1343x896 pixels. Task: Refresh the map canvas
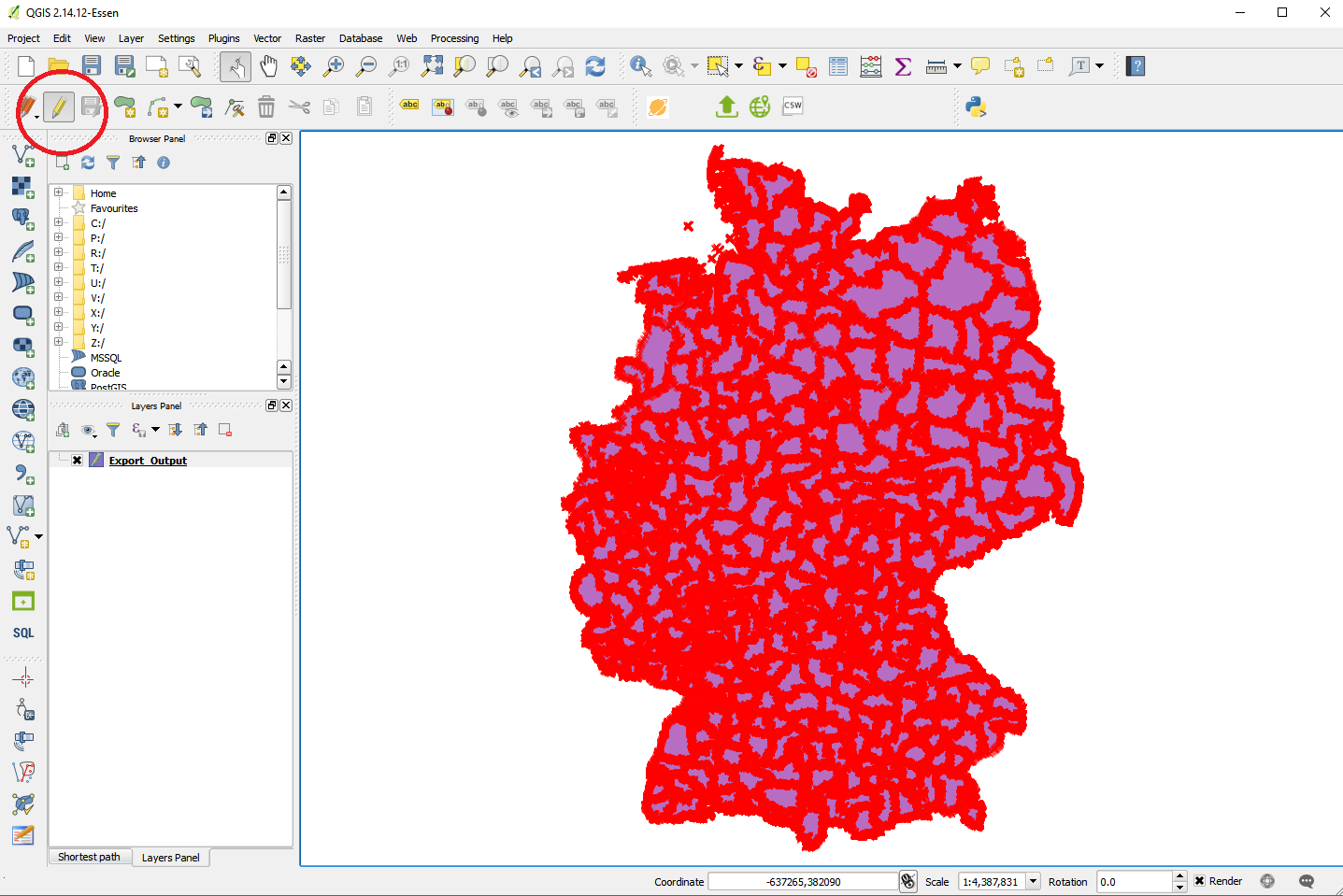coord(595,66)
